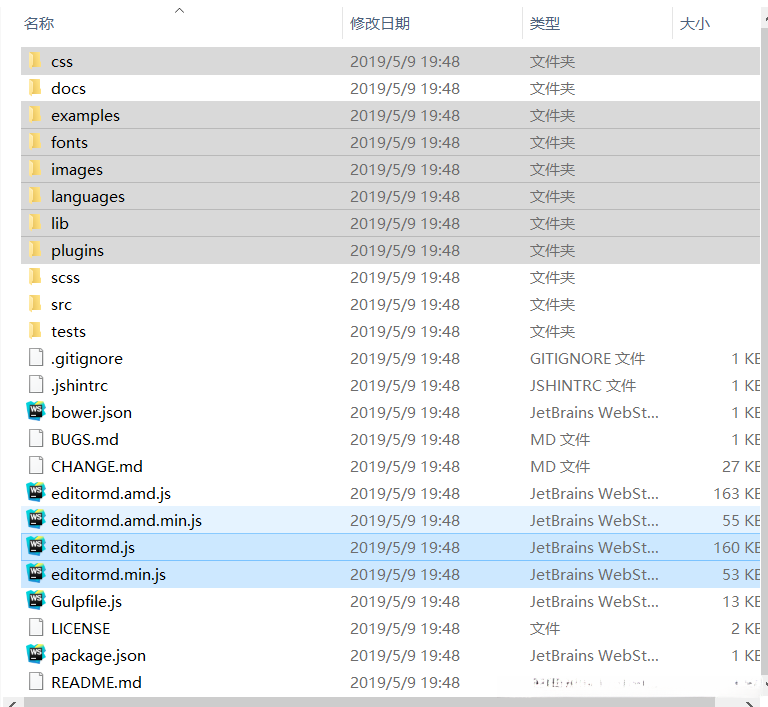Click the WebStorm icon of editormd.amd.min.js
768x707 pixels.
(x=36, y=519)
